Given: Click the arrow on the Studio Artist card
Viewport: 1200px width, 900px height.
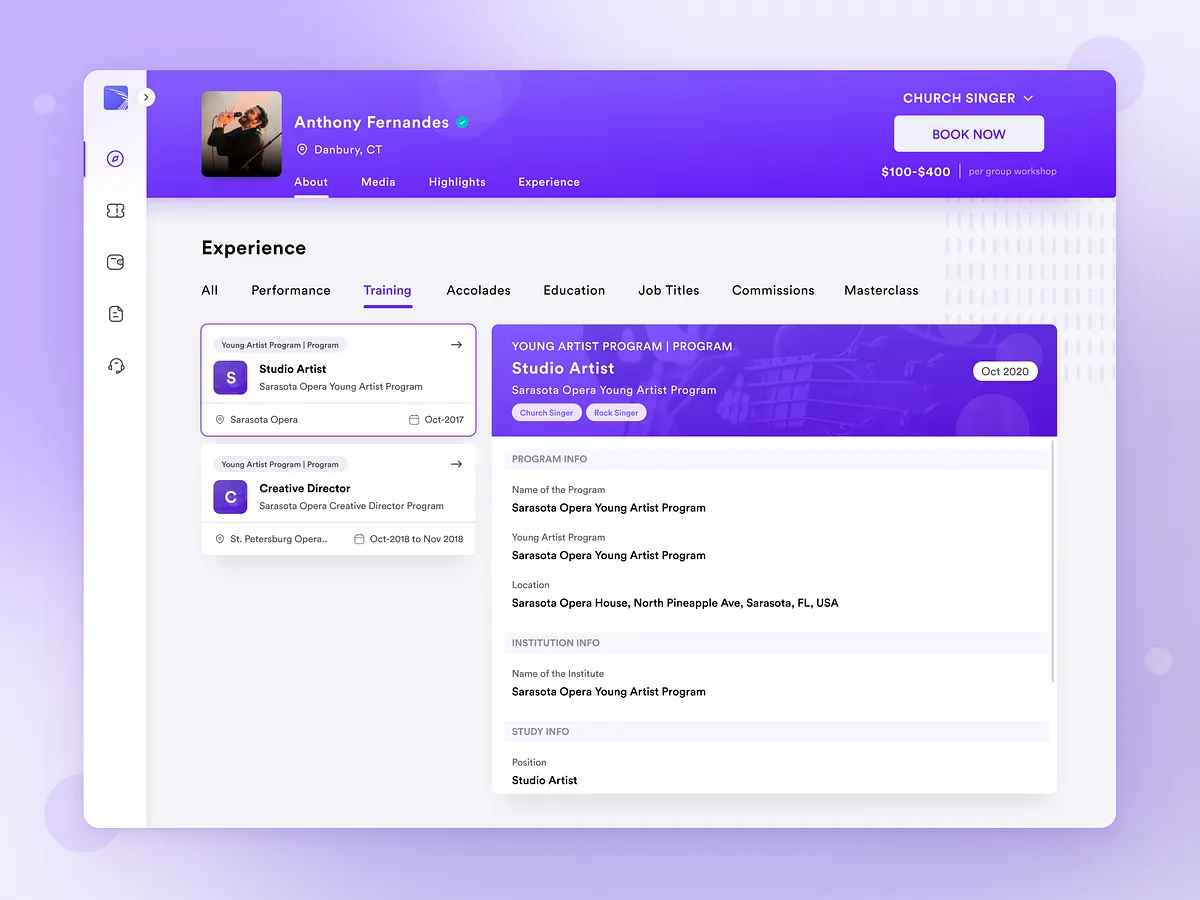Looking at the screenshot, I should (x=456, y=344).
